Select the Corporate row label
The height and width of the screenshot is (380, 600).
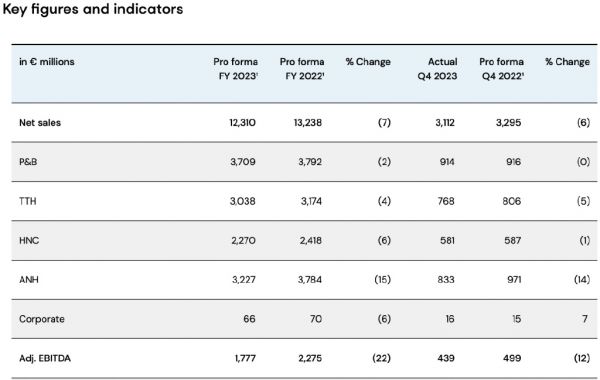(42, 319)
